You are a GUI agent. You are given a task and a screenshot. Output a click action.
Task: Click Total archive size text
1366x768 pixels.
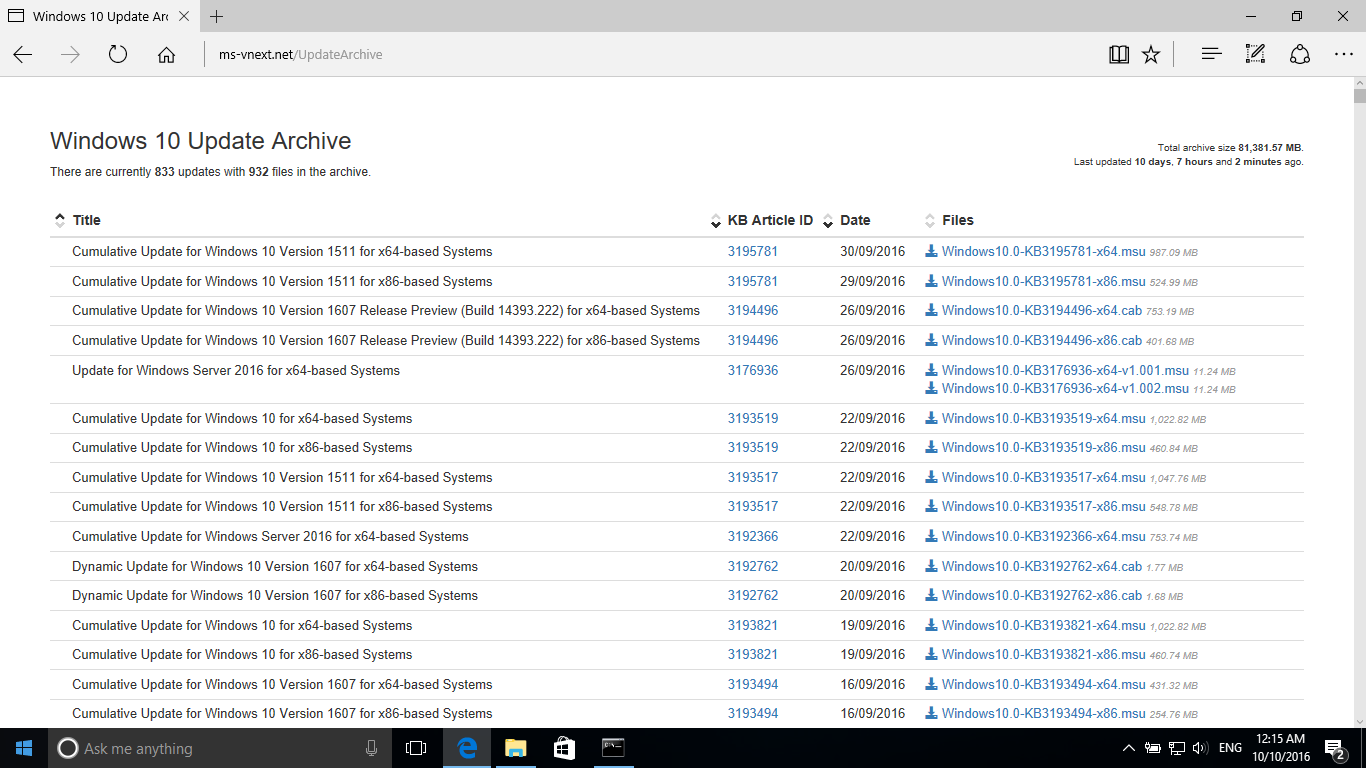(x=1231, y=148)
